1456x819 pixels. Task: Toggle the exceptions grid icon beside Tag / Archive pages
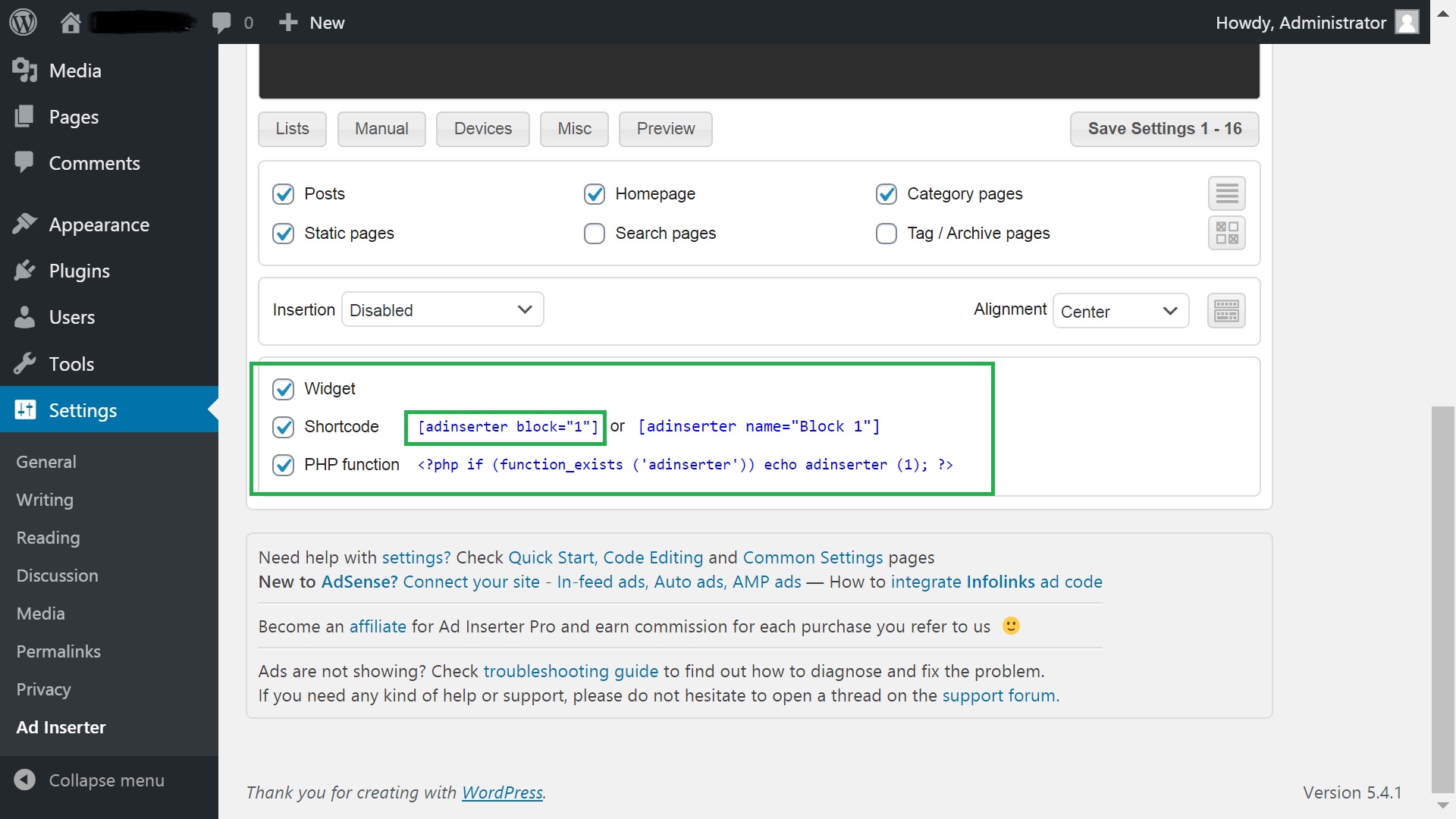[1226, 233]
